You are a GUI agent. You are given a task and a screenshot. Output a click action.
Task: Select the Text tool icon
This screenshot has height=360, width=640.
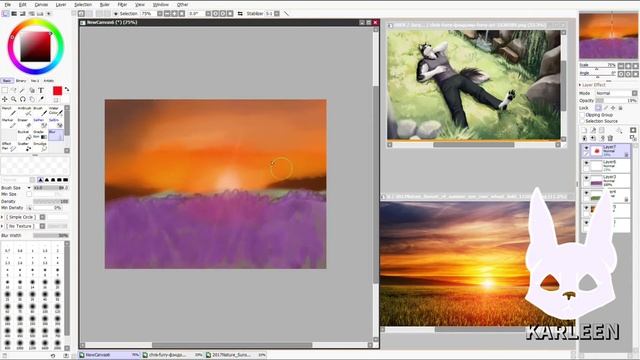(x=41, y=90)
